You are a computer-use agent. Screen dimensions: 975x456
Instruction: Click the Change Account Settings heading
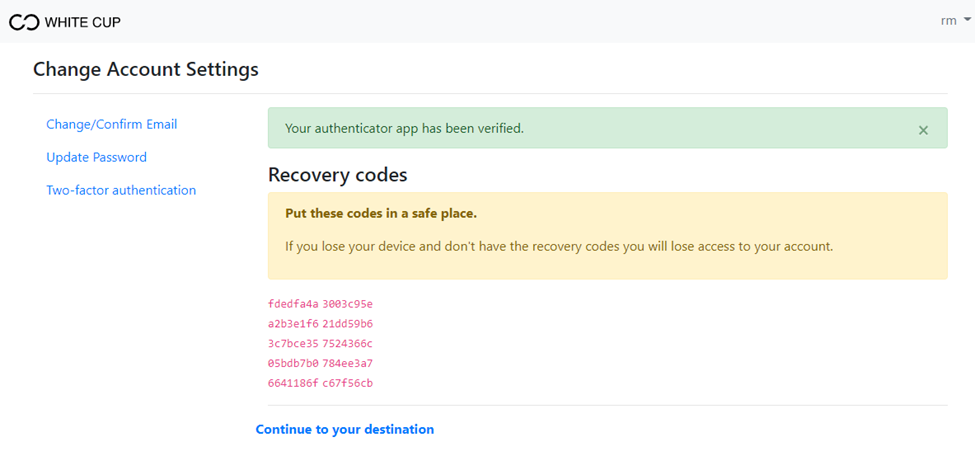[146, 69]
